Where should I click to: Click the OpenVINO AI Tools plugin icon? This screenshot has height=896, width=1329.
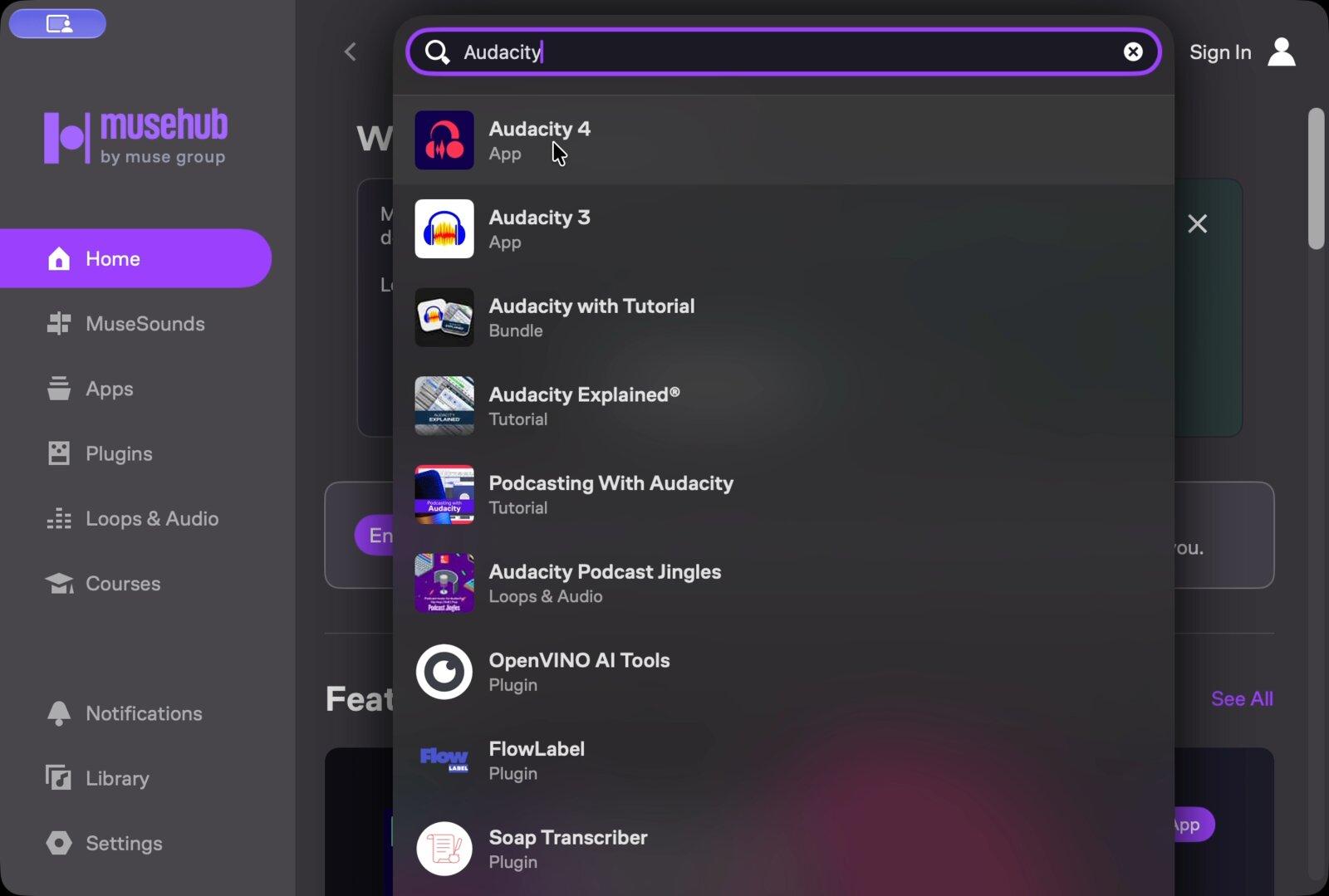point(444,672)
